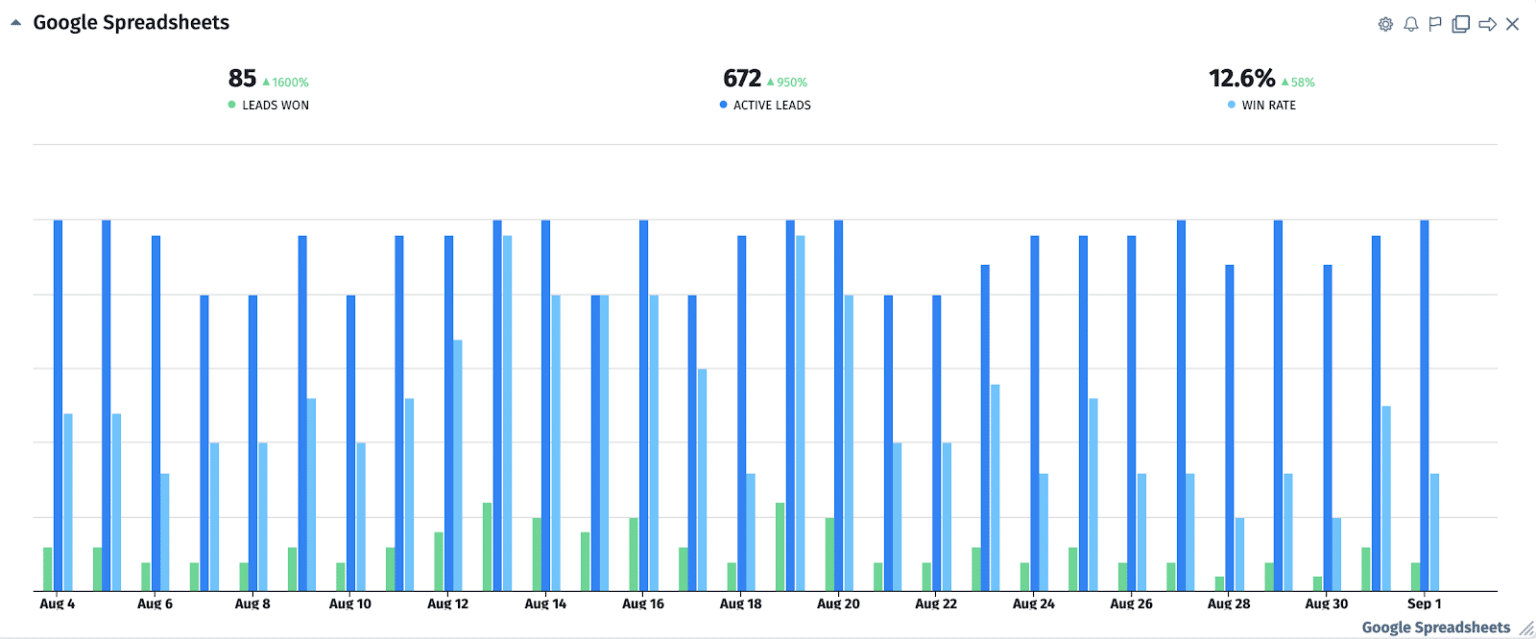This screenshot has width=1536, height=639.
Task: Toggle the Leads Won series visibility
Action: click(269, 104)
